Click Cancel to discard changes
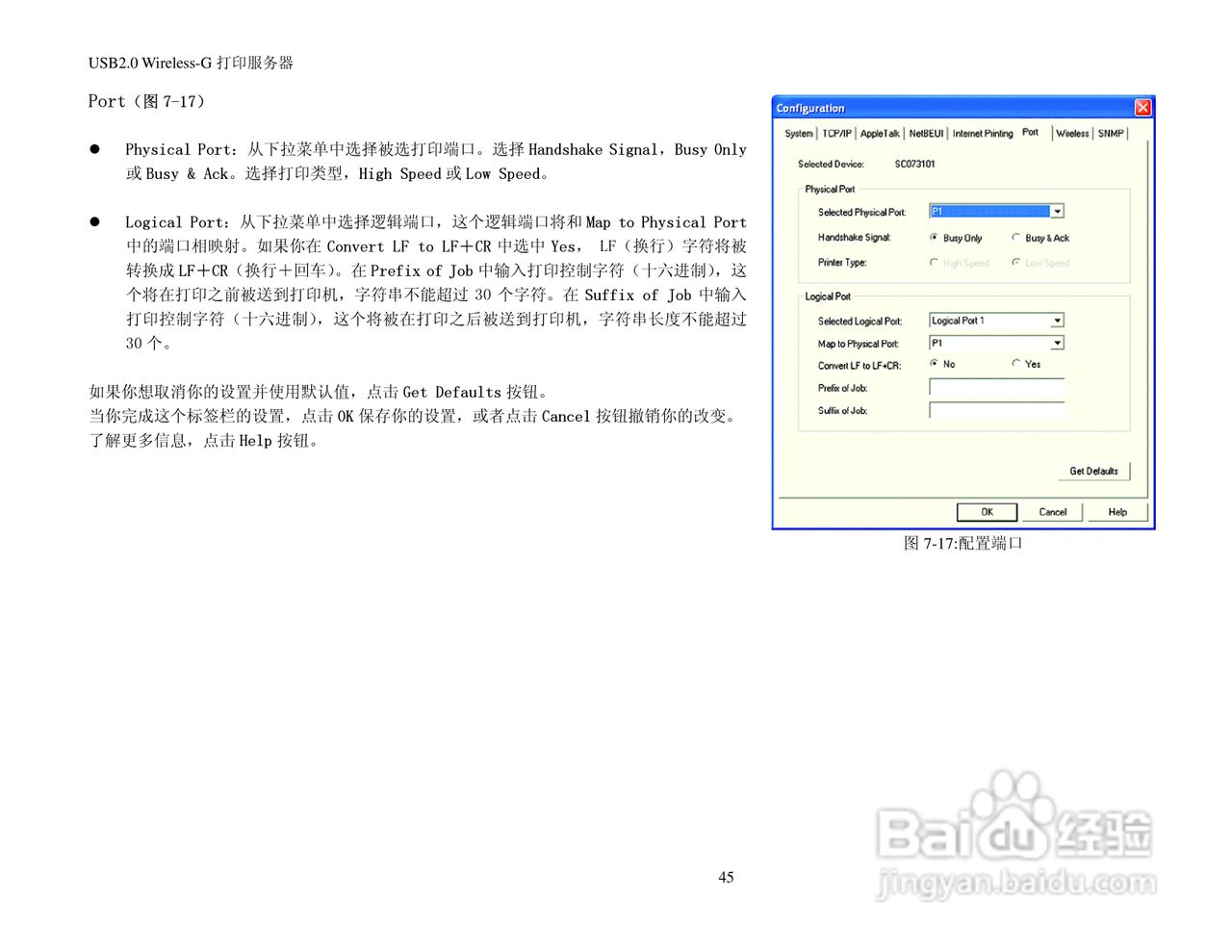The height and width of the screenshot is (952, 1232). (x=1052, y=511)
